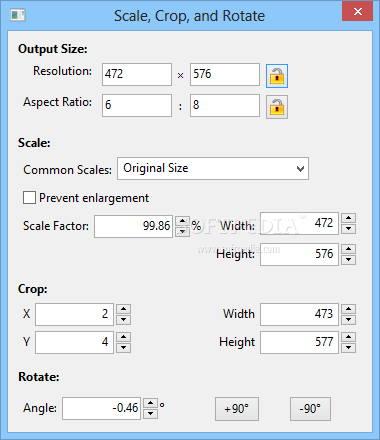This screenshot has height=440, width=380.
Task: Rotate image by -90° button
Action: (x=310, y=409)
